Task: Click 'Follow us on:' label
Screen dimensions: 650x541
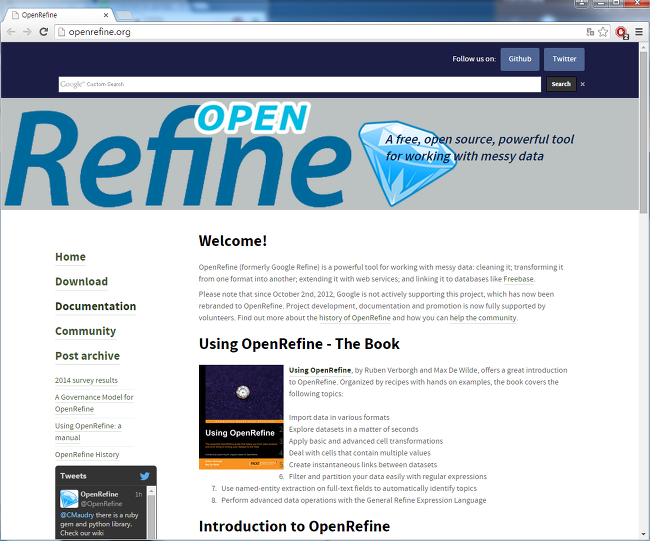Action: [x=474, y=59]
